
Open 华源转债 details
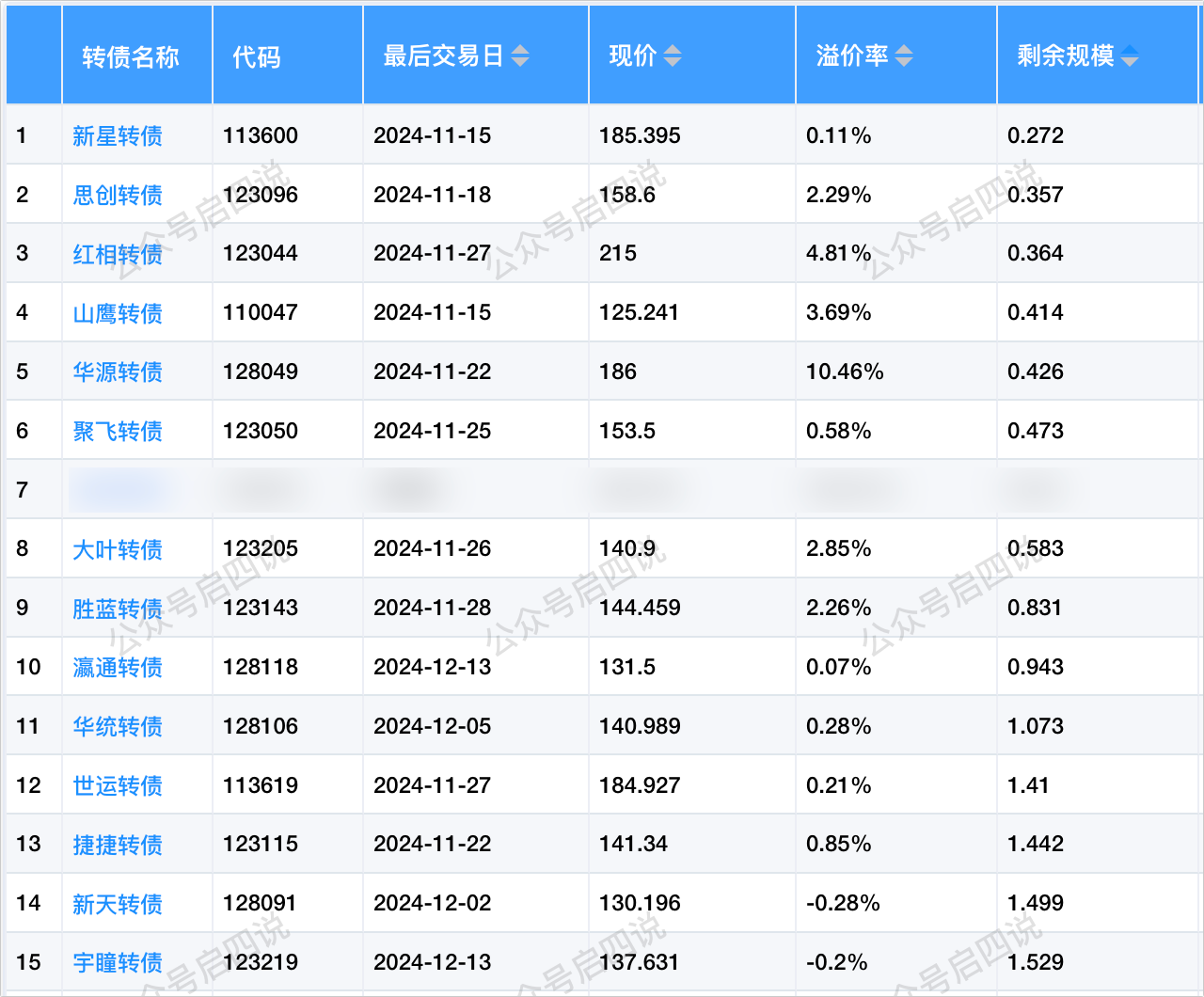click(x=118, y=372)
